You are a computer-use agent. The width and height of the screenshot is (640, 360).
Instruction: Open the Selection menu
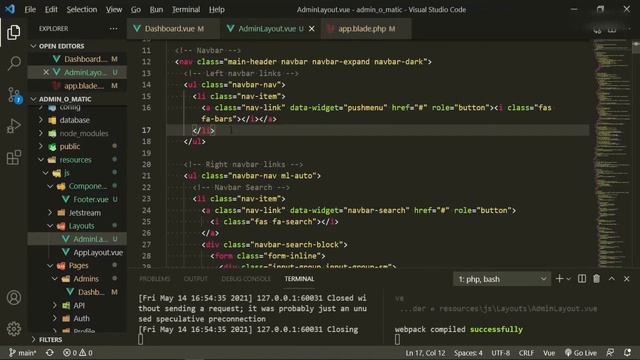(x=82, y=9)
